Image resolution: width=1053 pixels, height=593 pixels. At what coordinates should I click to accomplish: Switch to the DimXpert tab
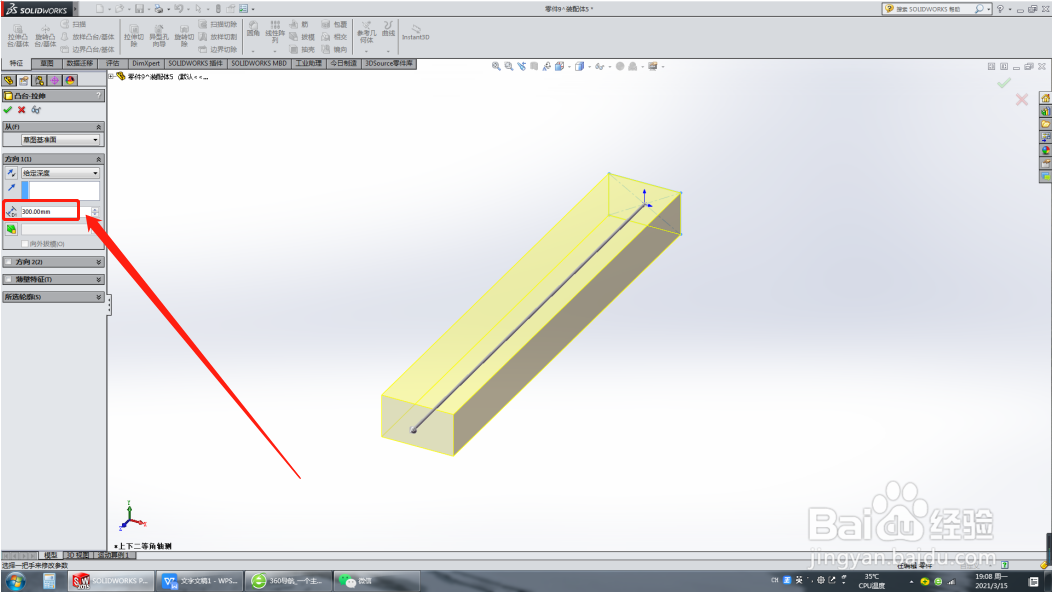[146, 63]
